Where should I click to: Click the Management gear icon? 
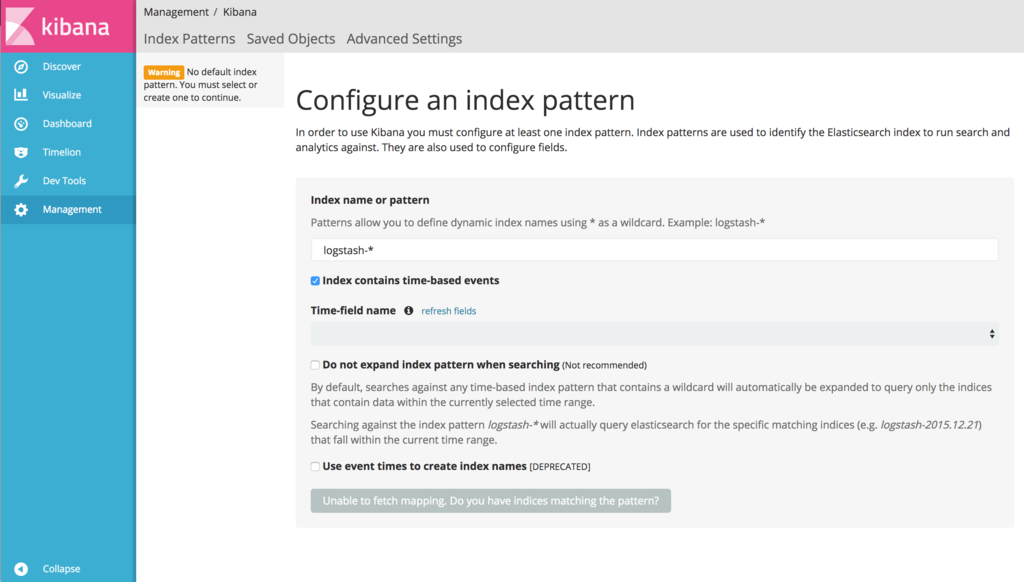click(x=21, y=210)
